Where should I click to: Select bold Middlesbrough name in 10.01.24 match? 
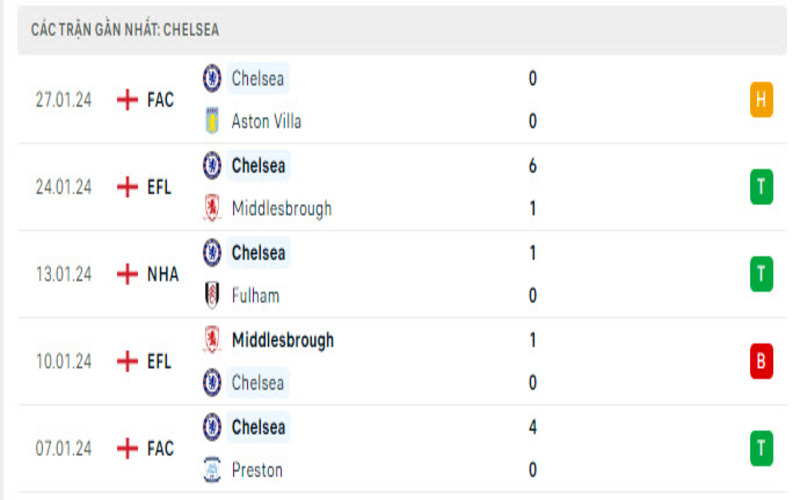coord(282,340)
